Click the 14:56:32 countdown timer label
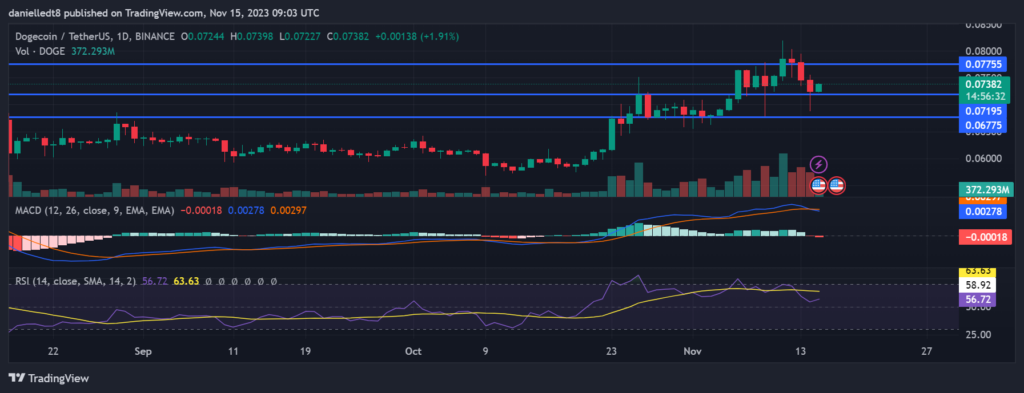 pos(984,97)
